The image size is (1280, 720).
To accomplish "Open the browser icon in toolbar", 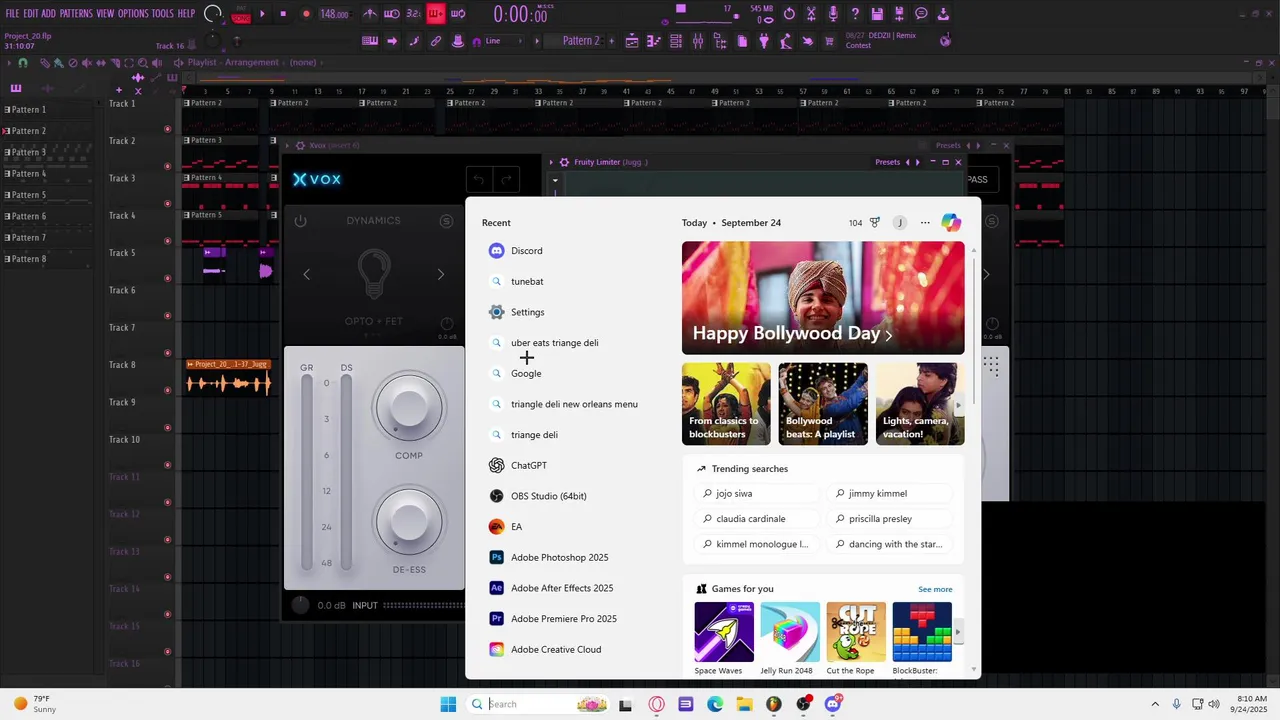I will pyautogui.click(x=720, y=41).
